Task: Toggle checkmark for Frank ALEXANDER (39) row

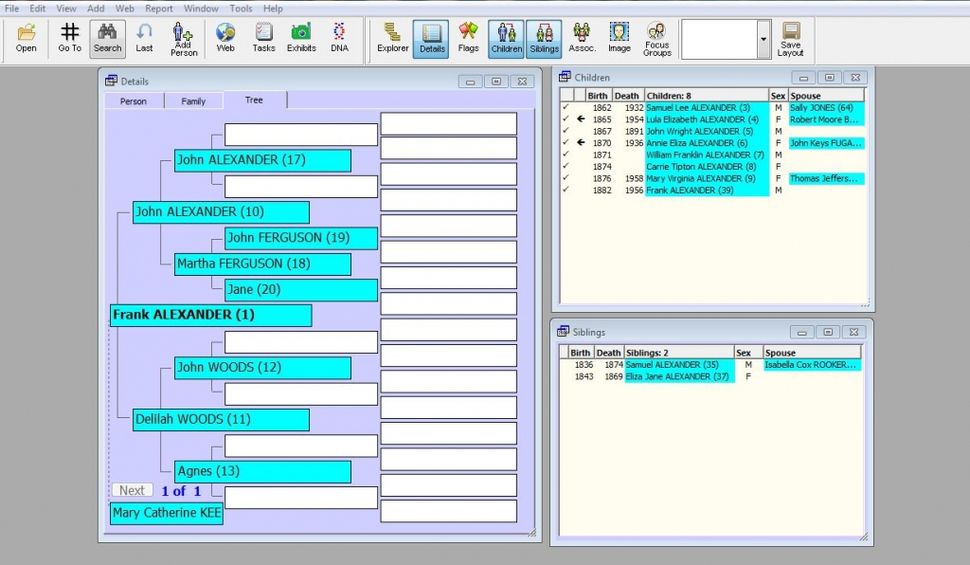Action: point(566,190)
